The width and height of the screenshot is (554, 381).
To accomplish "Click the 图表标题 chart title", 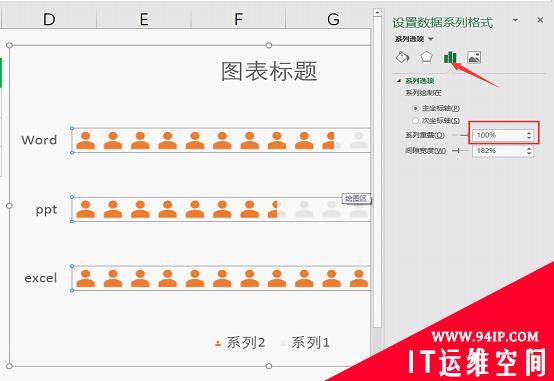I will 269,71.
